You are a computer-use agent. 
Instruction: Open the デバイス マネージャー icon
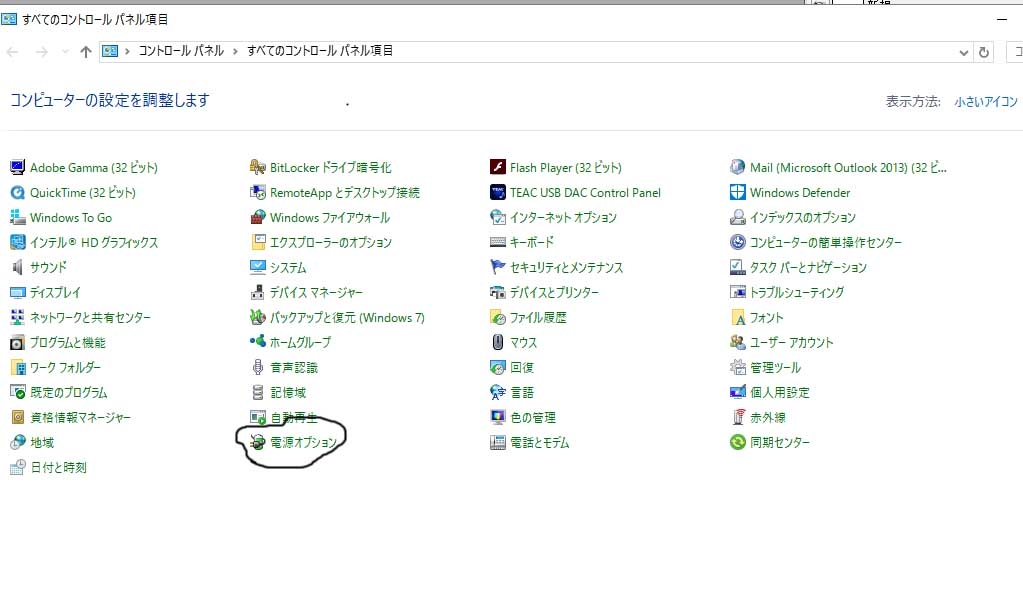click(x=258, y=292)
